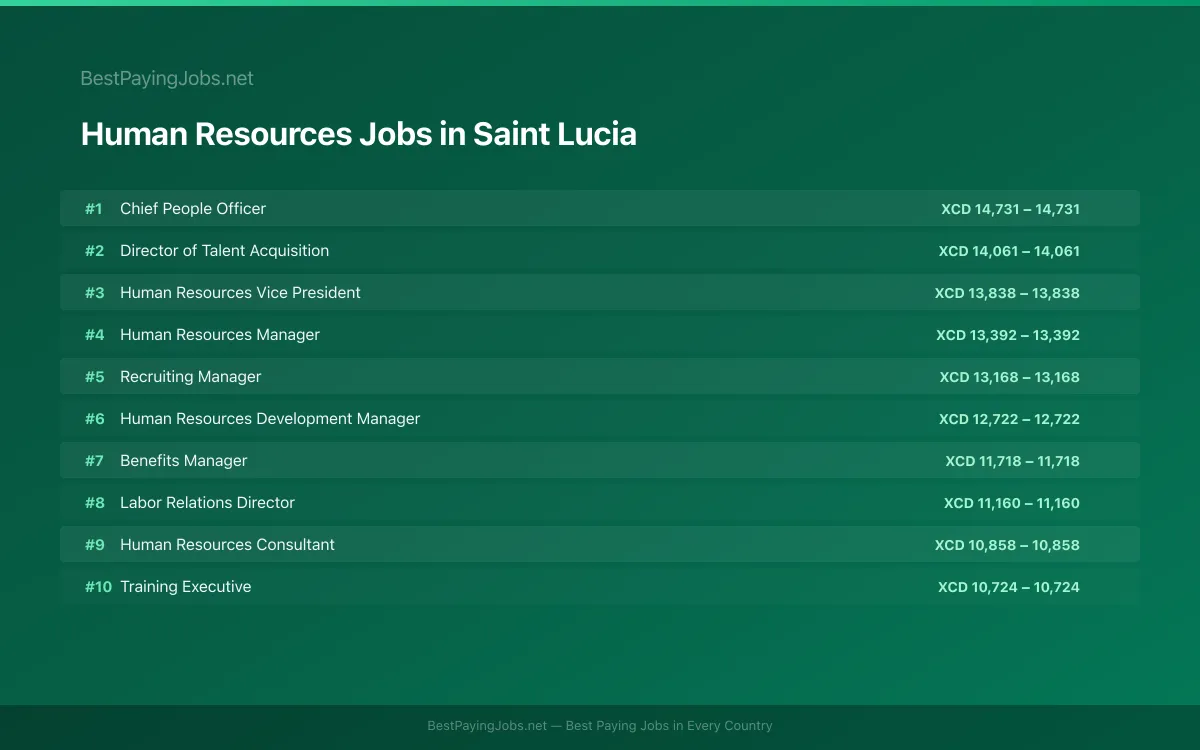Select the Benefits Manager job title

[183, 460]
